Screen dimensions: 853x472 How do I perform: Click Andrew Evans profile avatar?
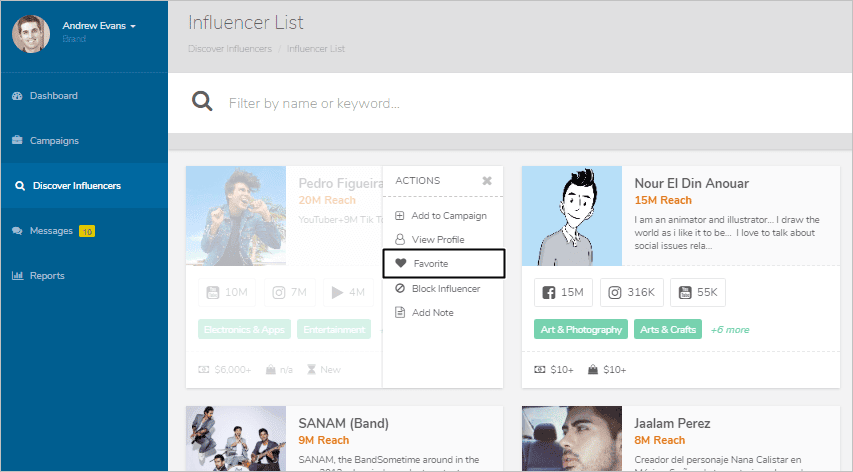pyautogui.click(x=31, y=34)
